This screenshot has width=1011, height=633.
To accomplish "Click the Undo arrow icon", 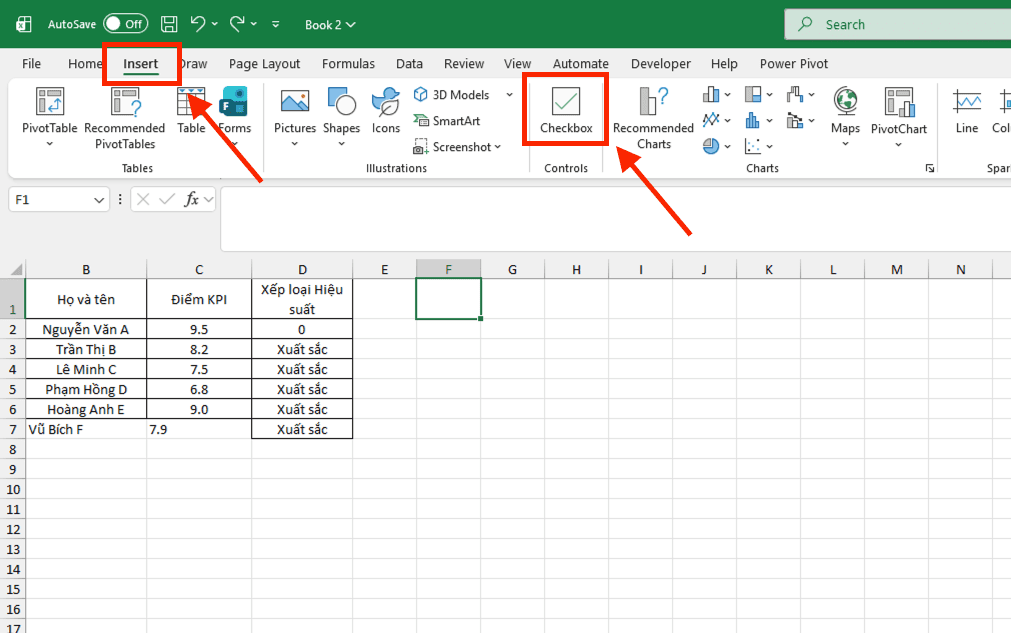I will (197, 24).
